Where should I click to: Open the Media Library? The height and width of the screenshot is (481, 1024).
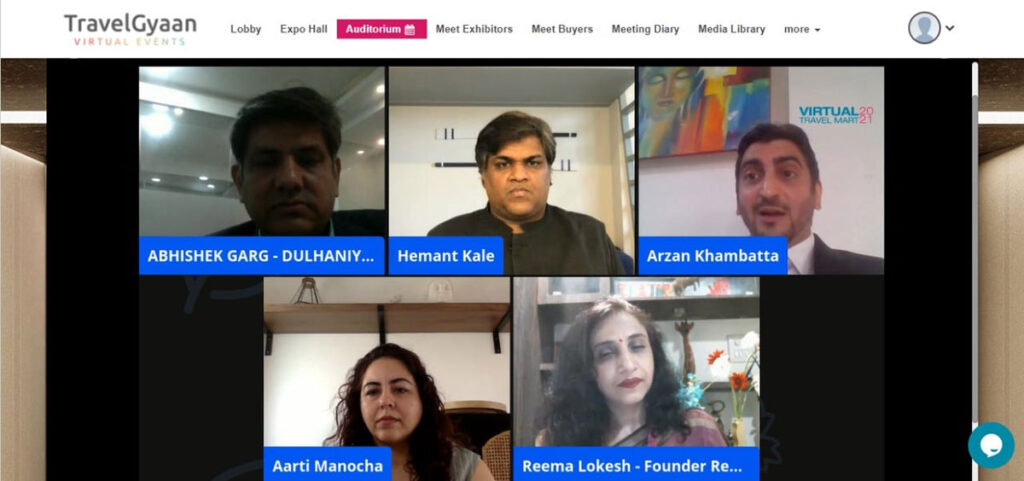pos(731,29)
